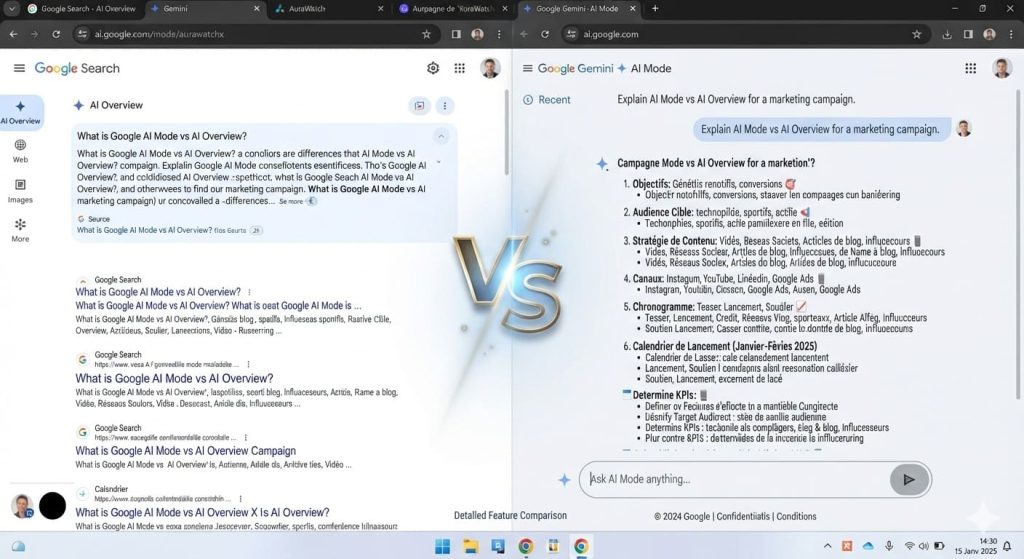Image resolution: width=1024 pixels, height=559 pixels.
Task: Reload page in right browser window
Action: coord(545,34)
